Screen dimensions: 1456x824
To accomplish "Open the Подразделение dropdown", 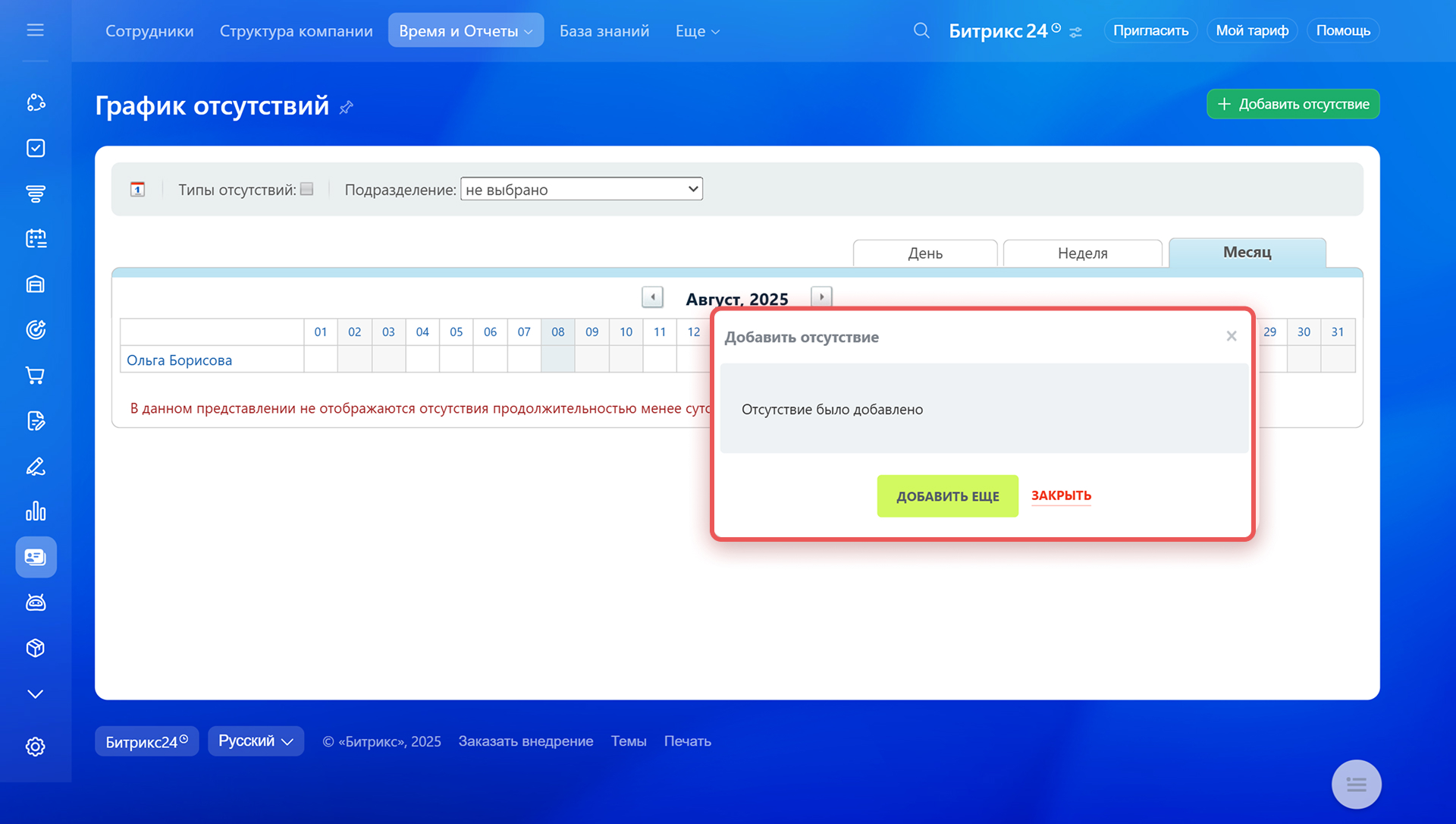I will 582,189.
